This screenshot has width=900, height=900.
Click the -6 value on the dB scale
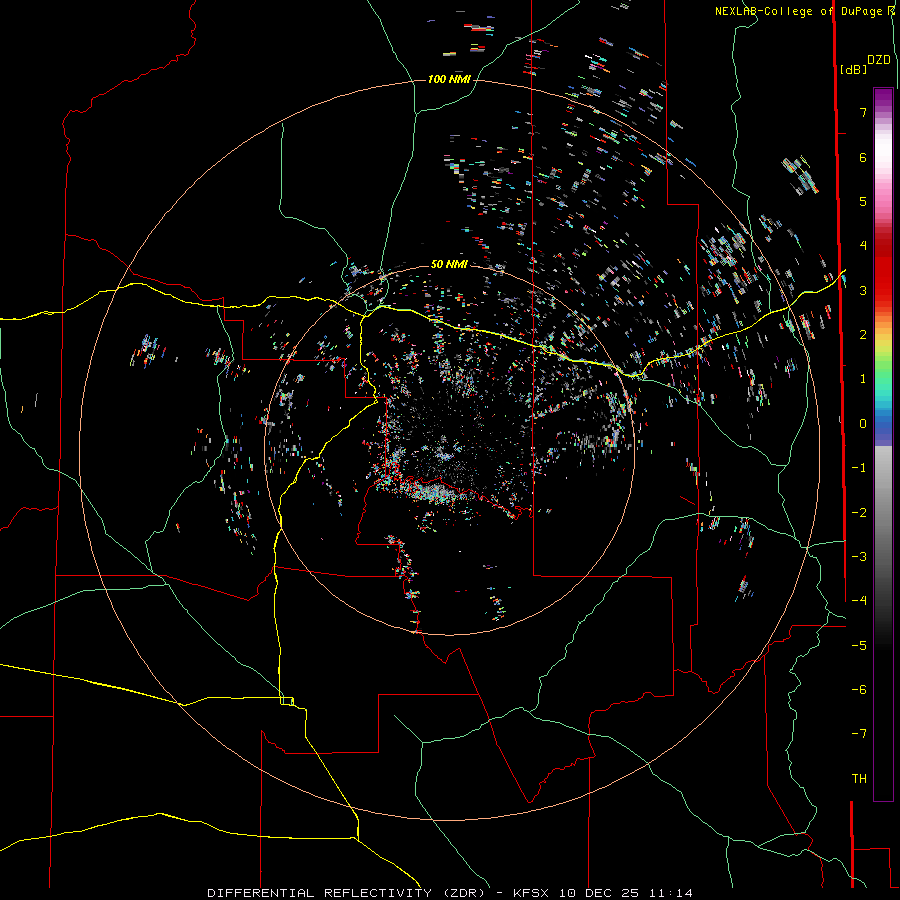pos(859,690)
